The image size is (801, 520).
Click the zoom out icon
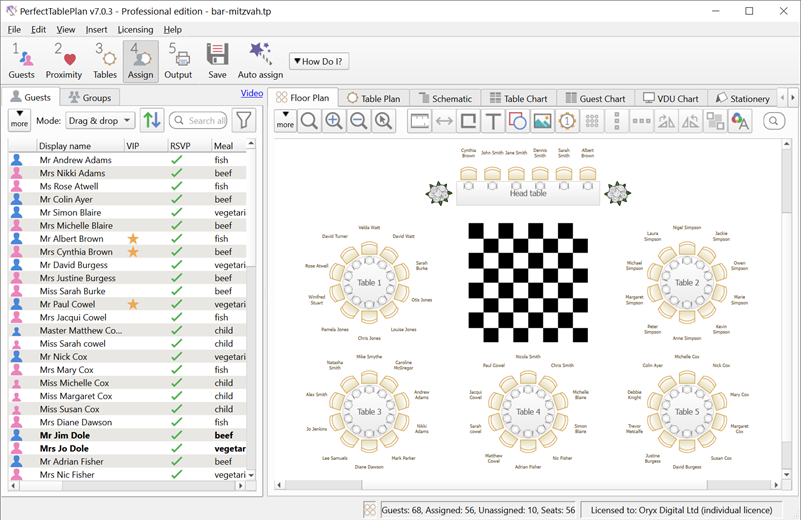[359, 121]
